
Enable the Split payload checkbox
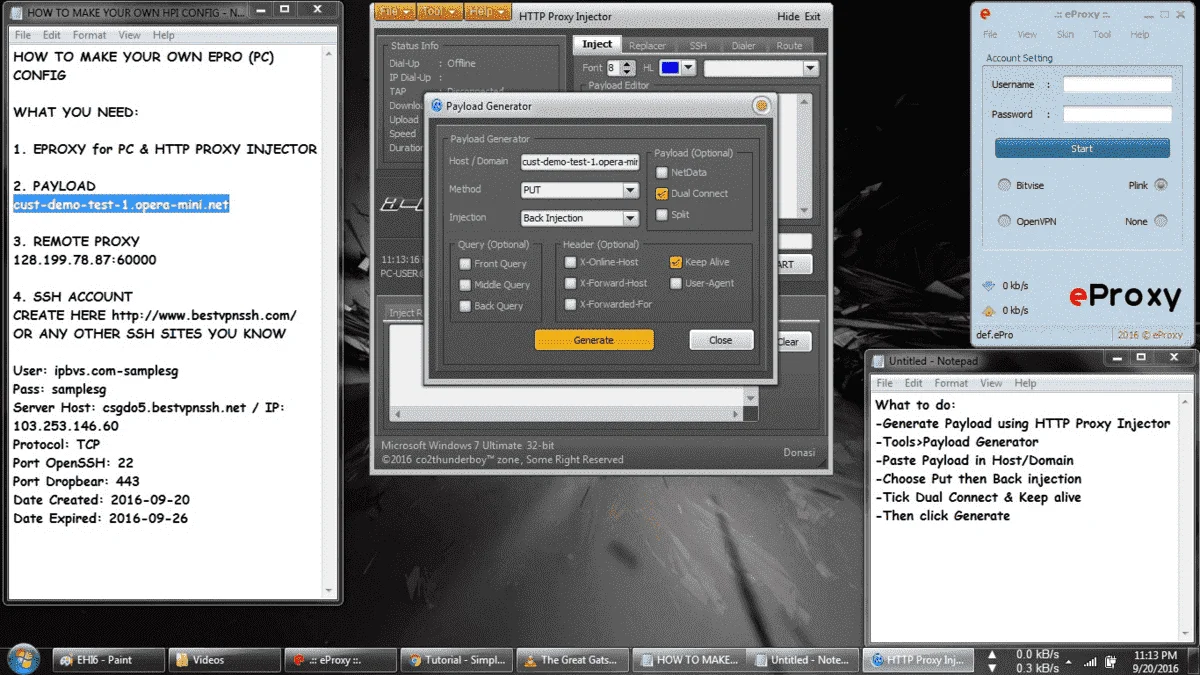662,215
